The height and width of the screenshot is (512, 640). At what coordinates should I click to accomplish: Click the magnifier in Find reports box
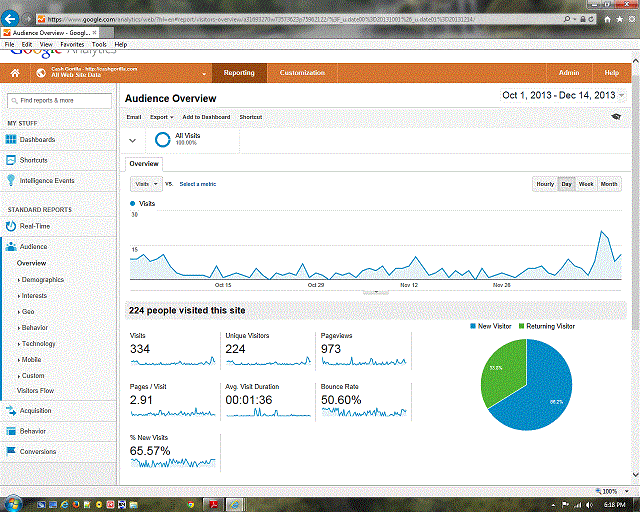pyautogui.click(x=14, y=100)
